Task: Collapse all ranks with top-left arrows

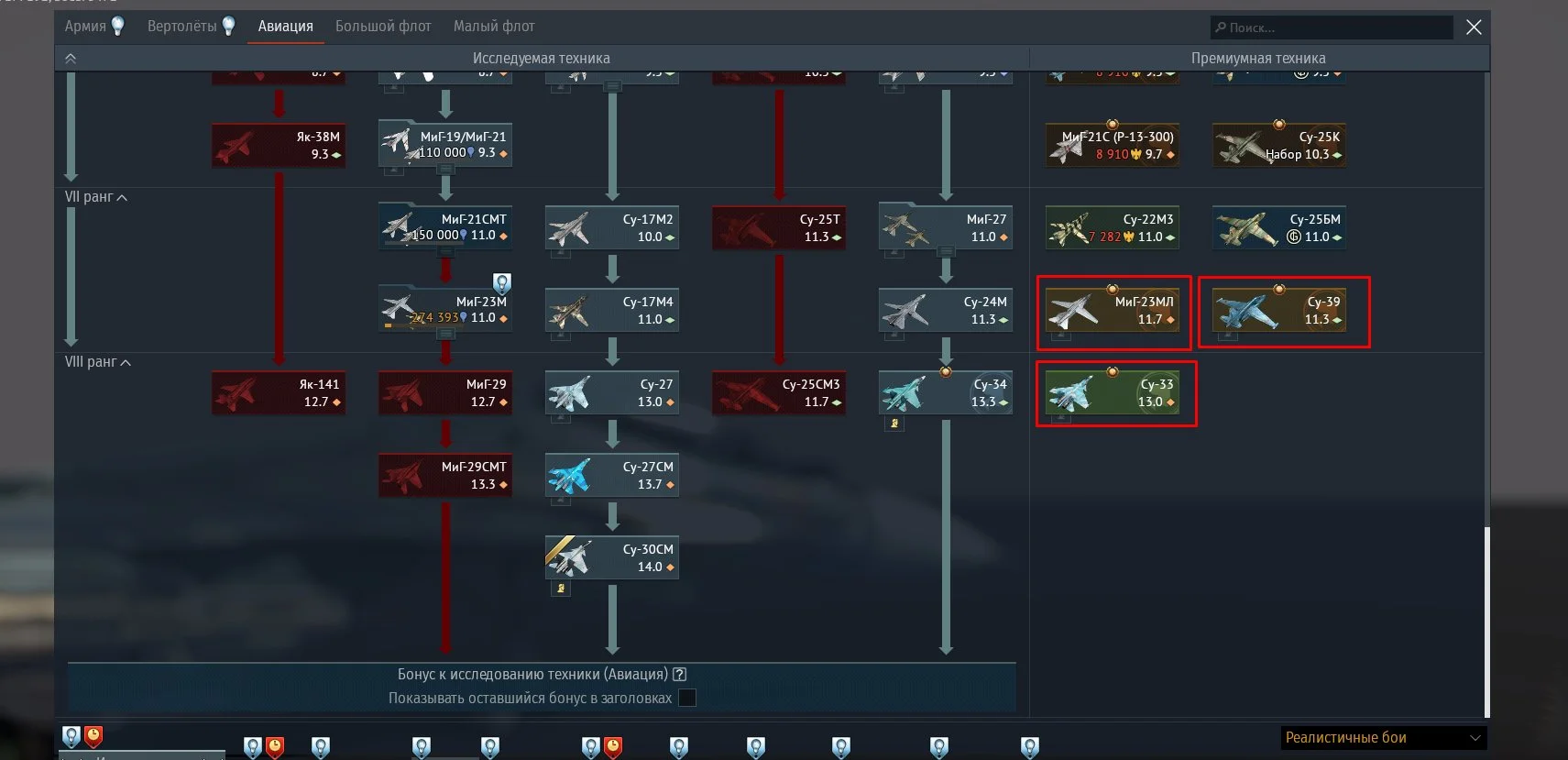Action: point(71,59)
